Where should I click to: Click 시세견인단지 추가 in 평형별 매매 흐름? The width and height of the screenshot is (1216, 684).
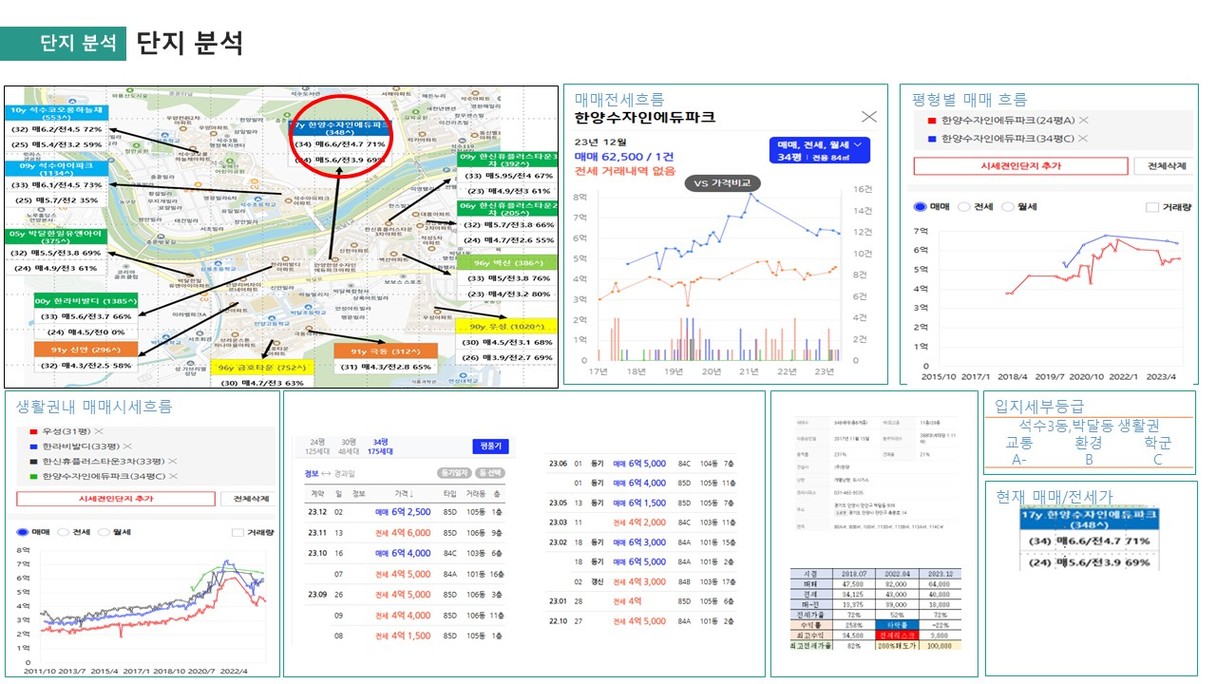pos(1022,167)
